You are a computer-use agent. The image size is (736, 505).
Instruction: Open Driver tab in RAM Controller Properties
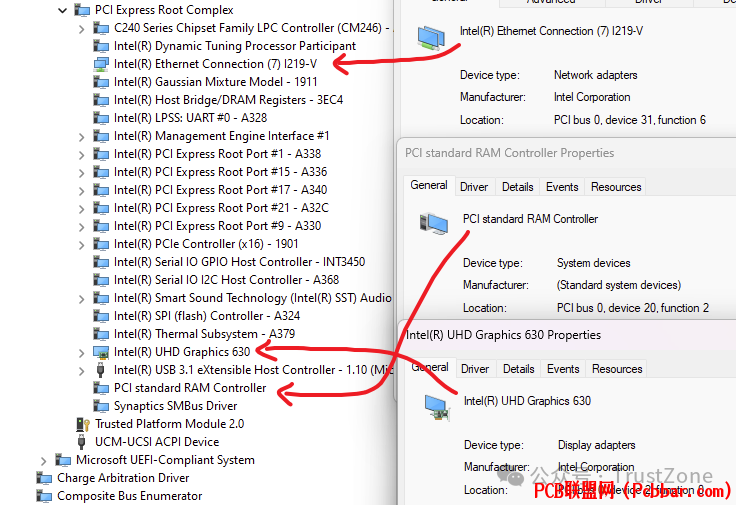click(474, 187)
